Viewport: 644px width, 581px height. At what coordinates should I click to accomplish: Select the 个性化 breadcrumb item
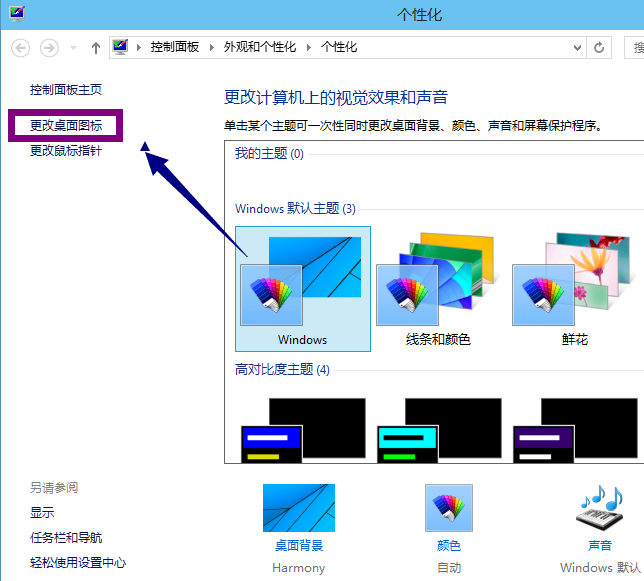(339, 47)
